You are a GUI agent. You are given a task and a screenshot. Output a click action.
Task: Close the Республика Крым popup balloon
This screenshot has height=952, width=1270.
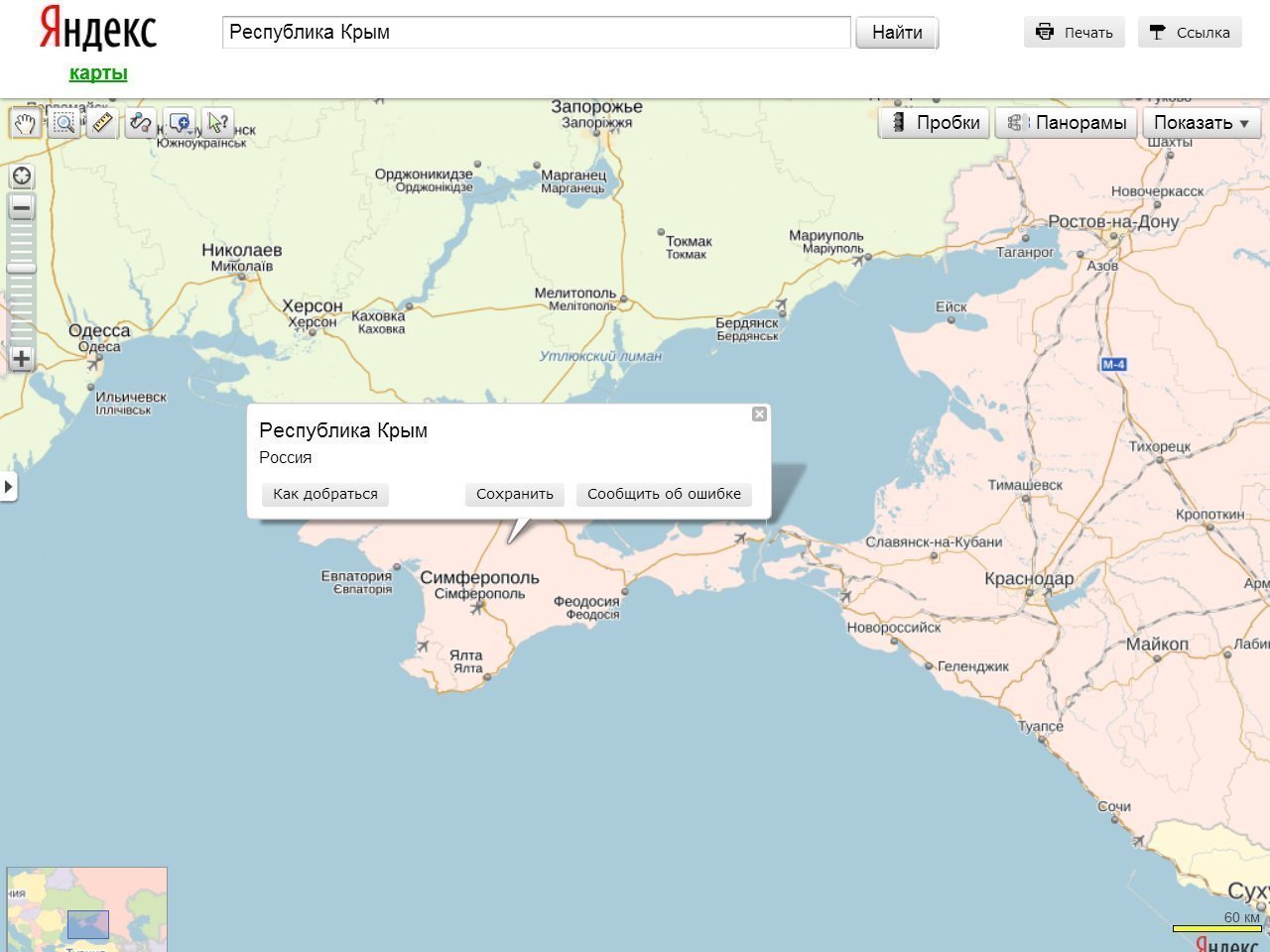759,415
